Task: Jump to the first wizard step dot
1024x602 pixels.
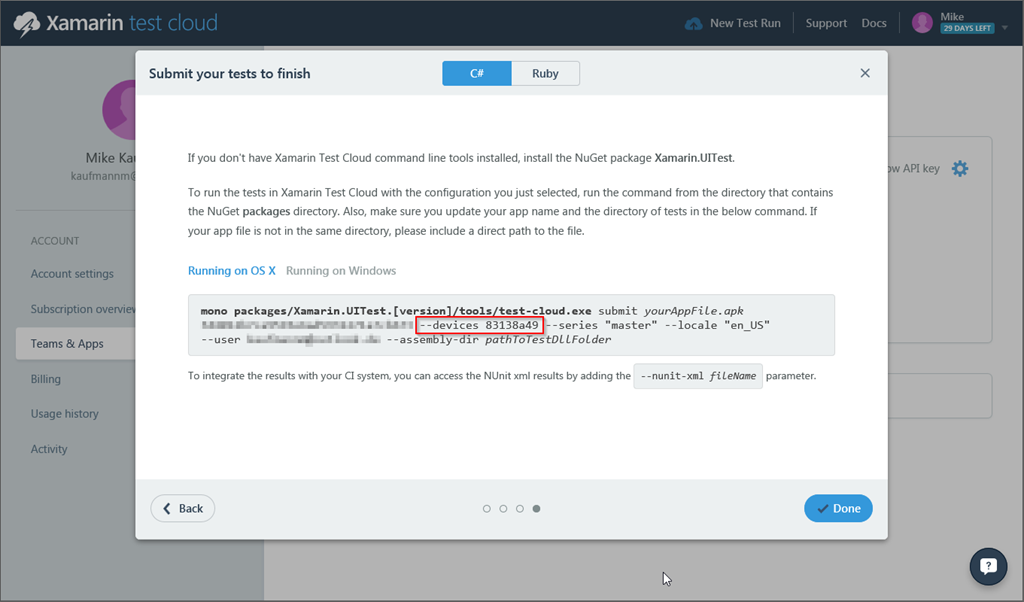Action: [x=487, y=509]
